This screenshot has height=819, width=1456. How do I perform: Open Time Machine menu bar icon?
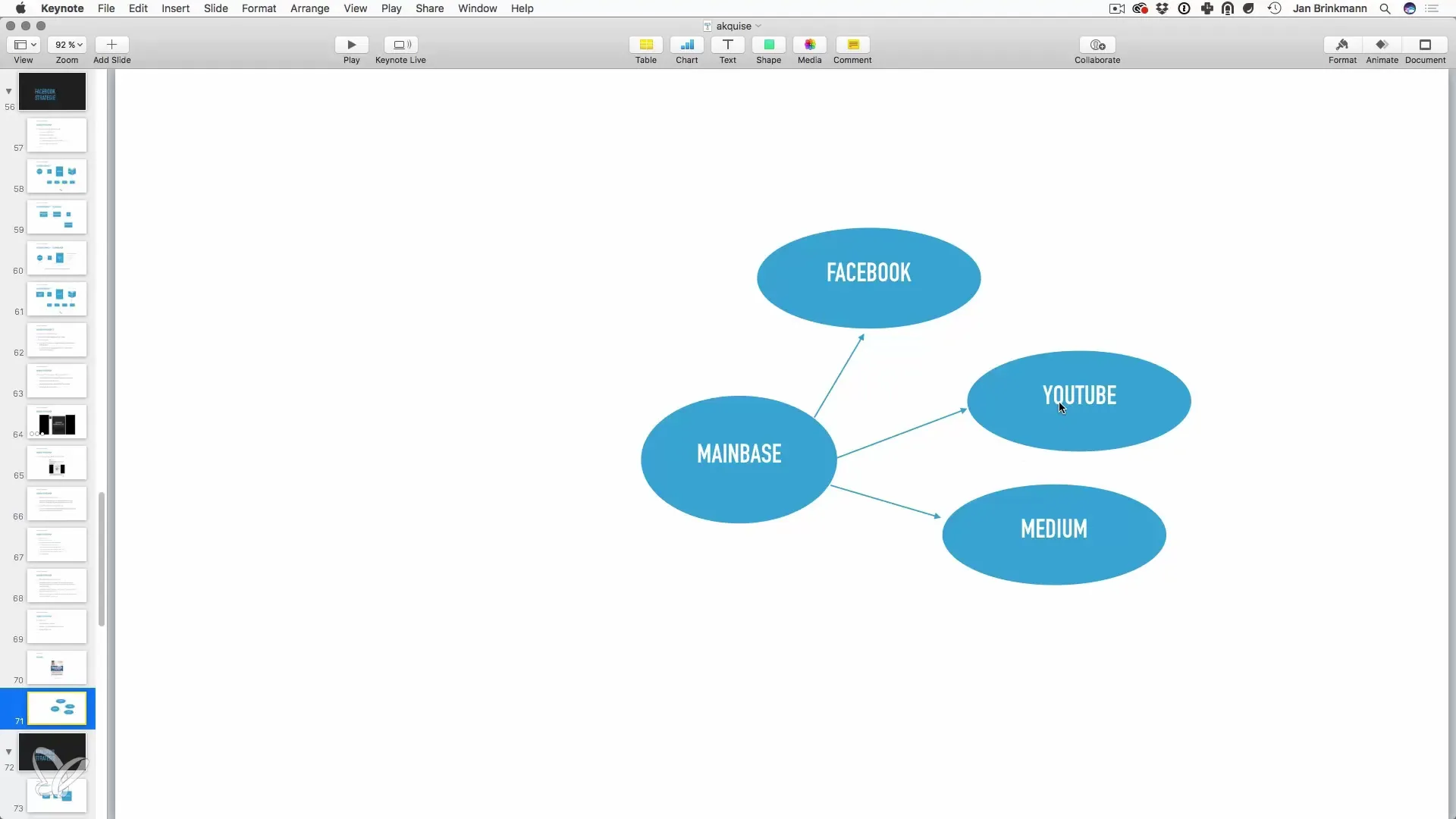pyautogui.click(x=1275, y=8)
